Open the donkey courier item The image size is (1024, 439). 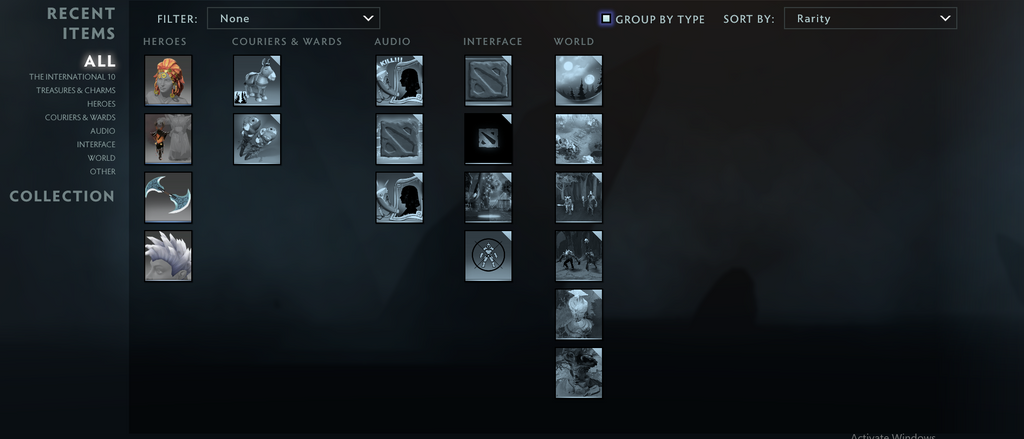[257, 80]
